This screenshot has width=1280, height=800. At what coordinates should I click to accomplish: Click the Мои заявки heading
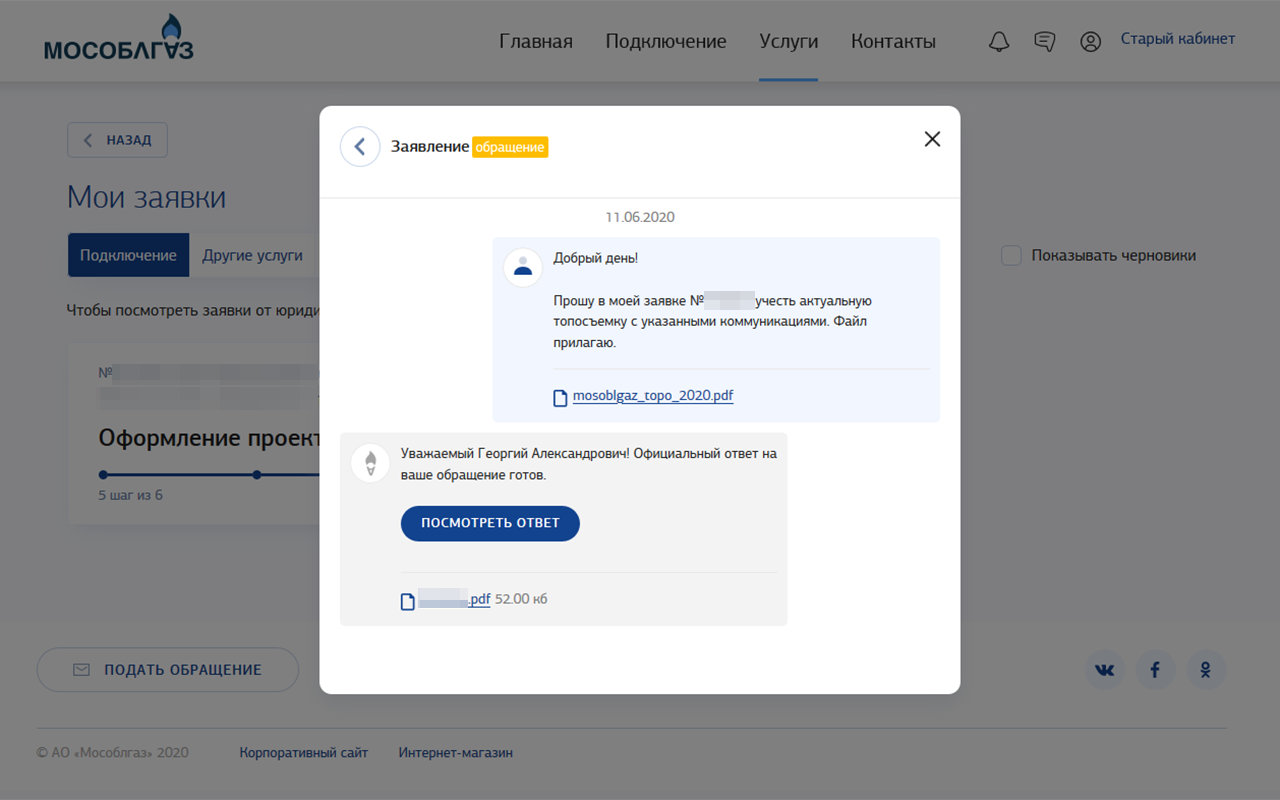click(x=146, y=197)
